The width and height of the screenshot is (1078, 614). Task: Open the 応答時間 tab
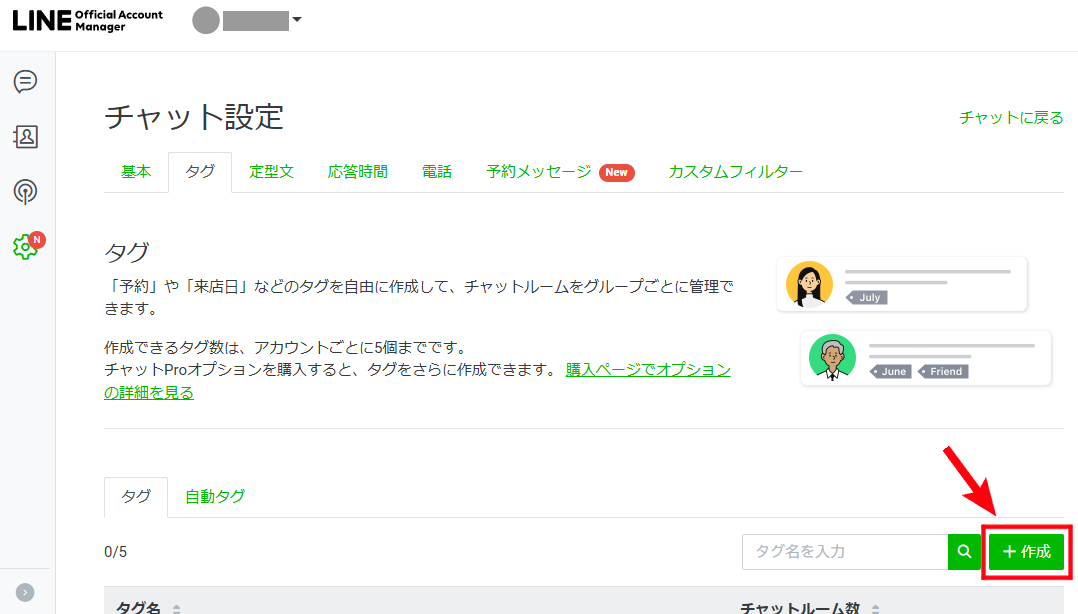358,172
